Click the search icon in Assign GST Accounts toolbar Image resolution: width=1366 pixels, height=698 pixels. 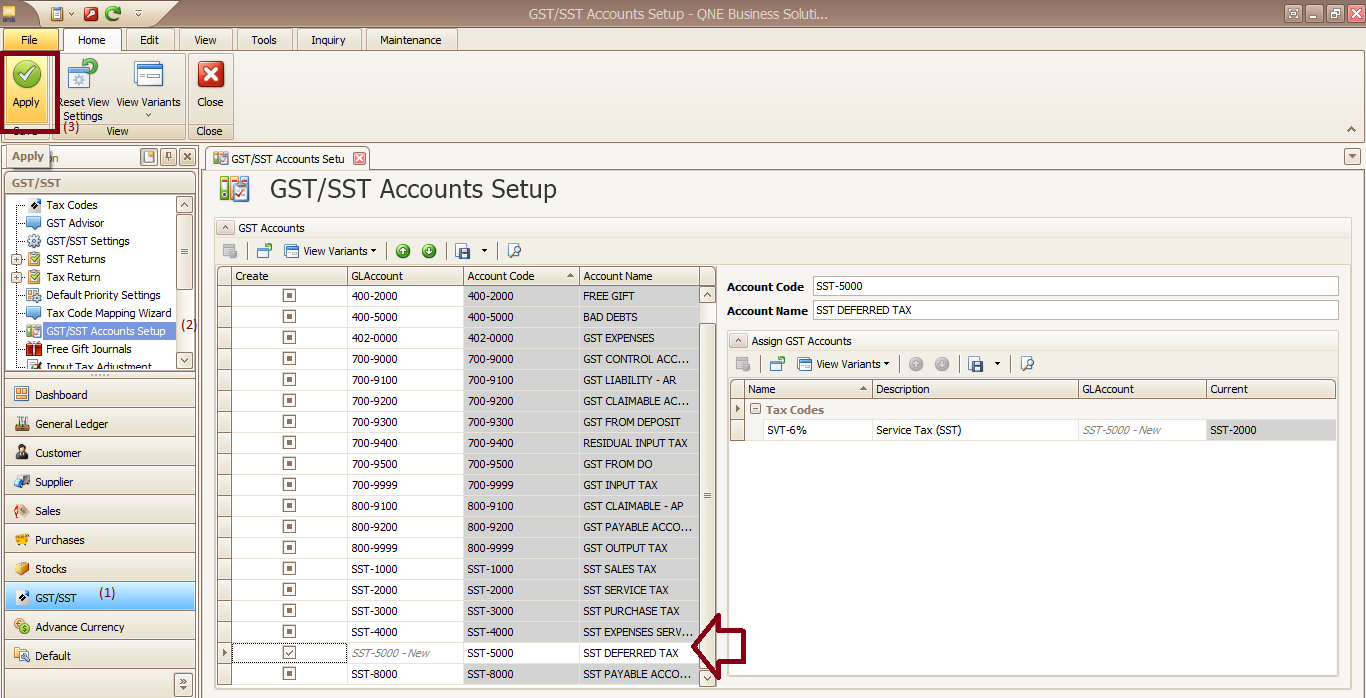(1027, 364)
